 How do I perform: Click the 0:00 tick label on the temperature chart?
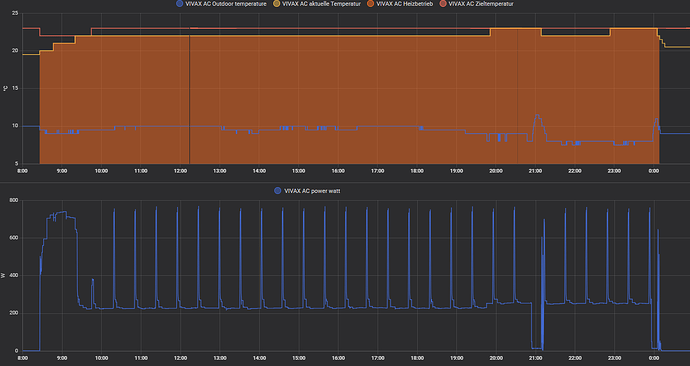tap(654, 171)
